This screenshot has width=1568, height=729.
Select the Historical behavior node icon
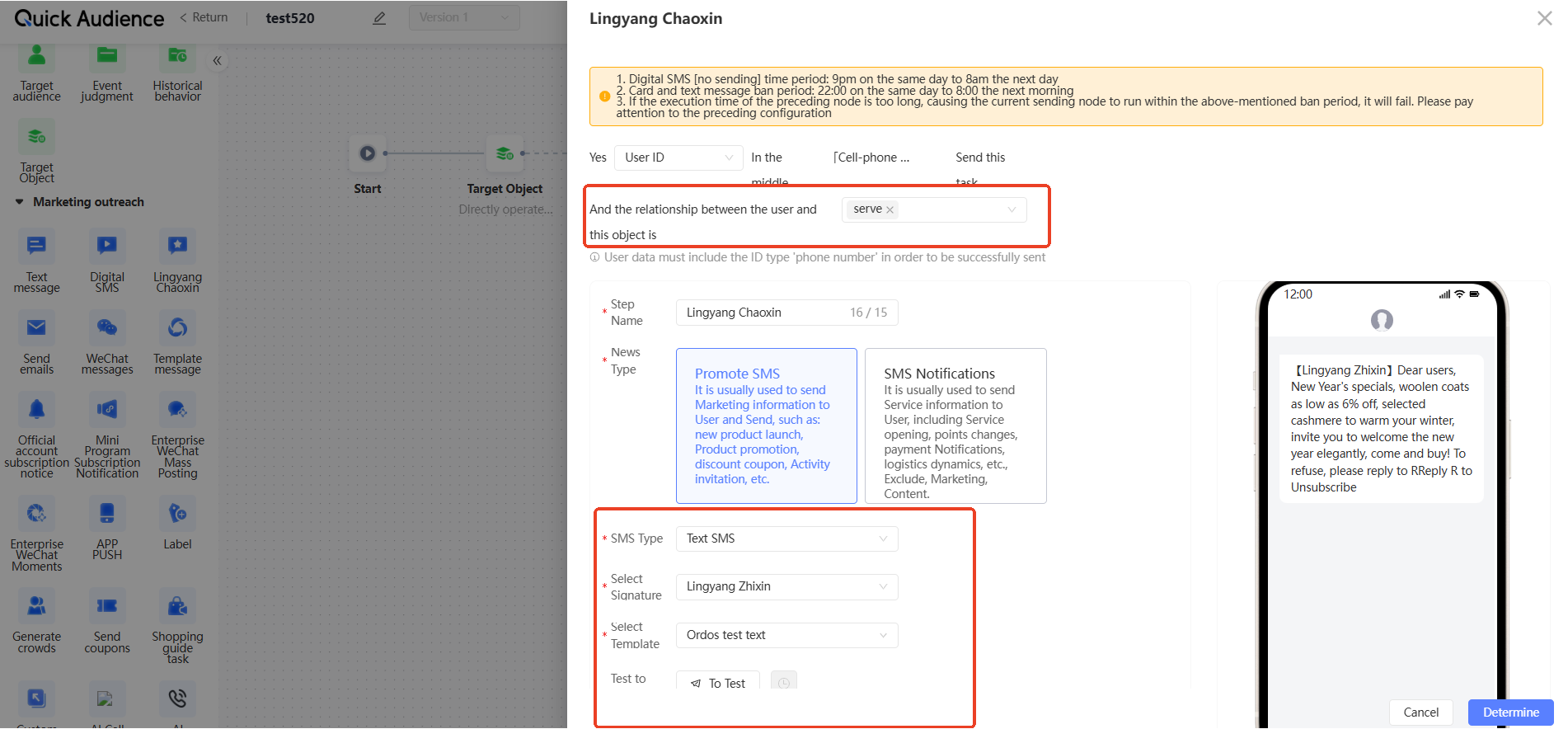click(177, 56)
